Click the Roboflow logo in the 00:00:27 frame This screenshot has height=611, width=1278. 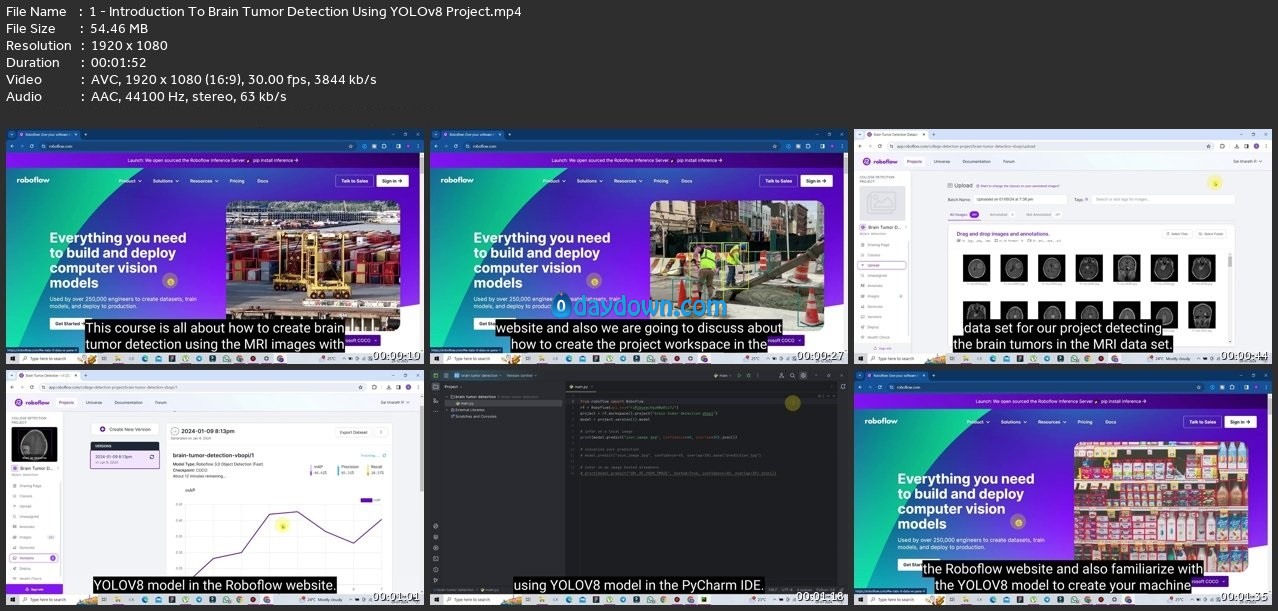click(x=455, y=181)
